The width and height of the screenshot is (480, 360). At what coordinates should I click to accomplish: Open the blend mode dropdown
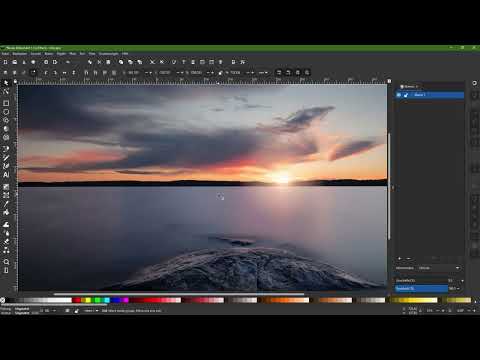coord(439,268)
